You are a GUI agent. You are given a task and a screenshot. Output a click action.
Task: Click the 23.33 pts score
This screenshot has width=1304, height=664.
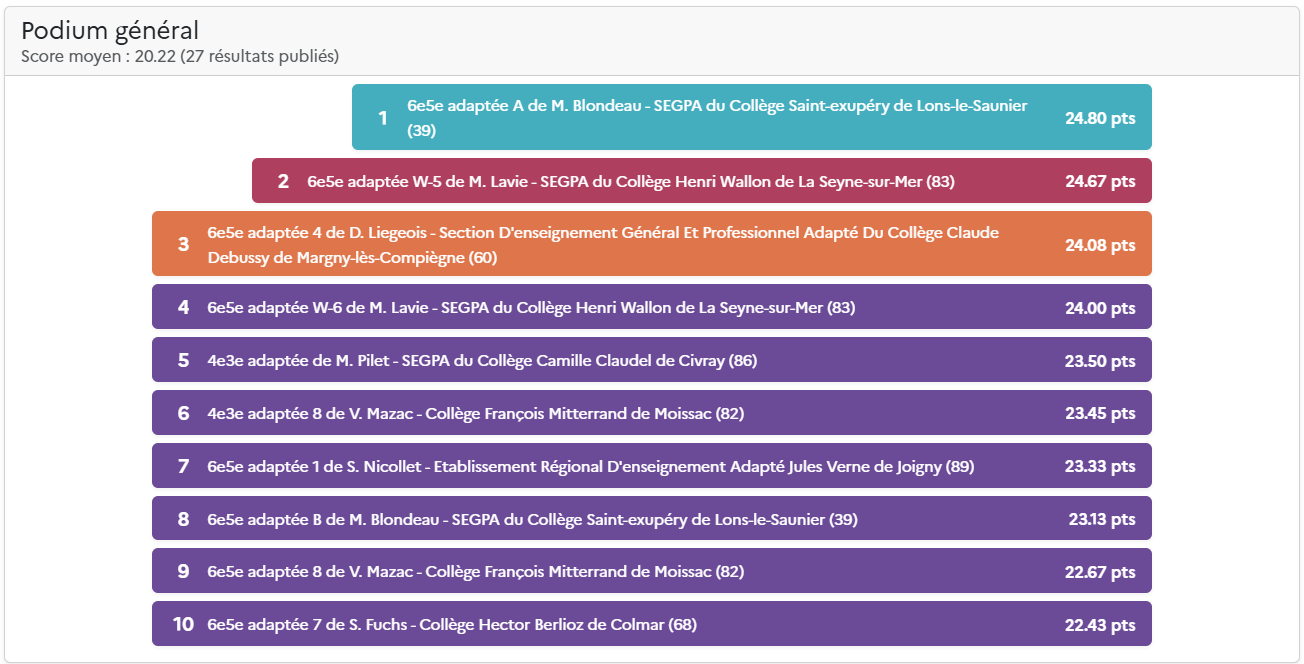[1100, 466]
